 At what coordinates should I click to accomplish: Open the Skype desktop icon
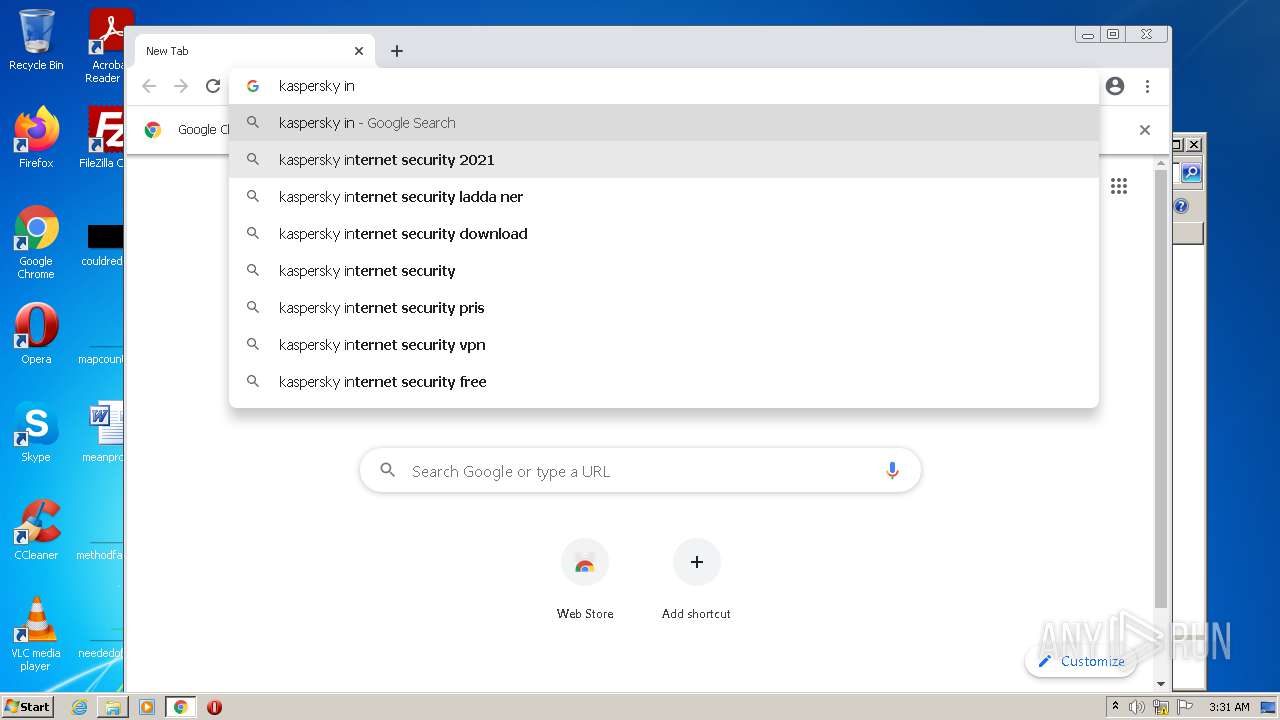tap(36, 432)
